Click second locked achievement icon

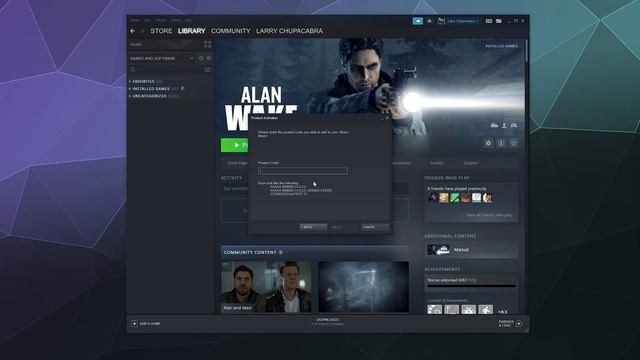pyautogui.click(x=452, y=310)
